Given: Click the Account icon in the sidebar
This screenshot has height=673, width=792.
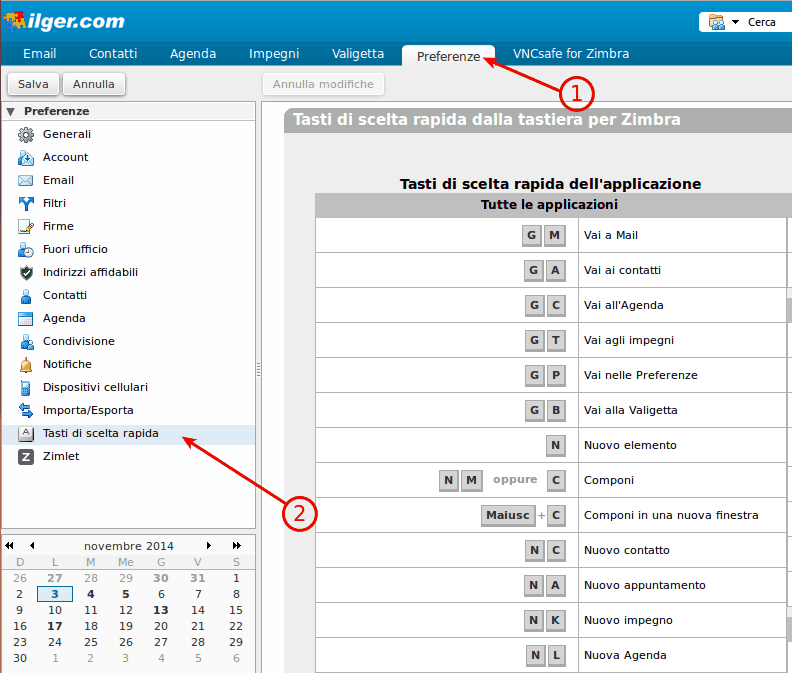Looking at the screenshot, I should (x=26, y=158).
